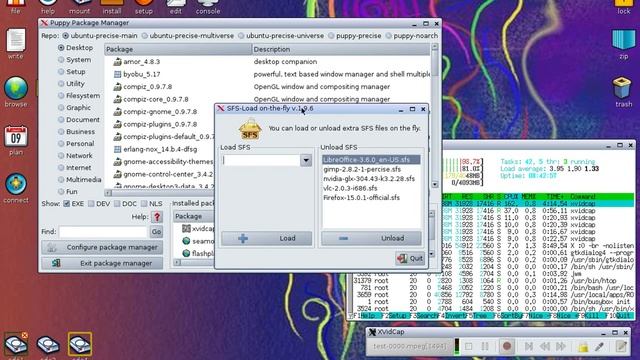Choose the Graphic category

point(75,108)
